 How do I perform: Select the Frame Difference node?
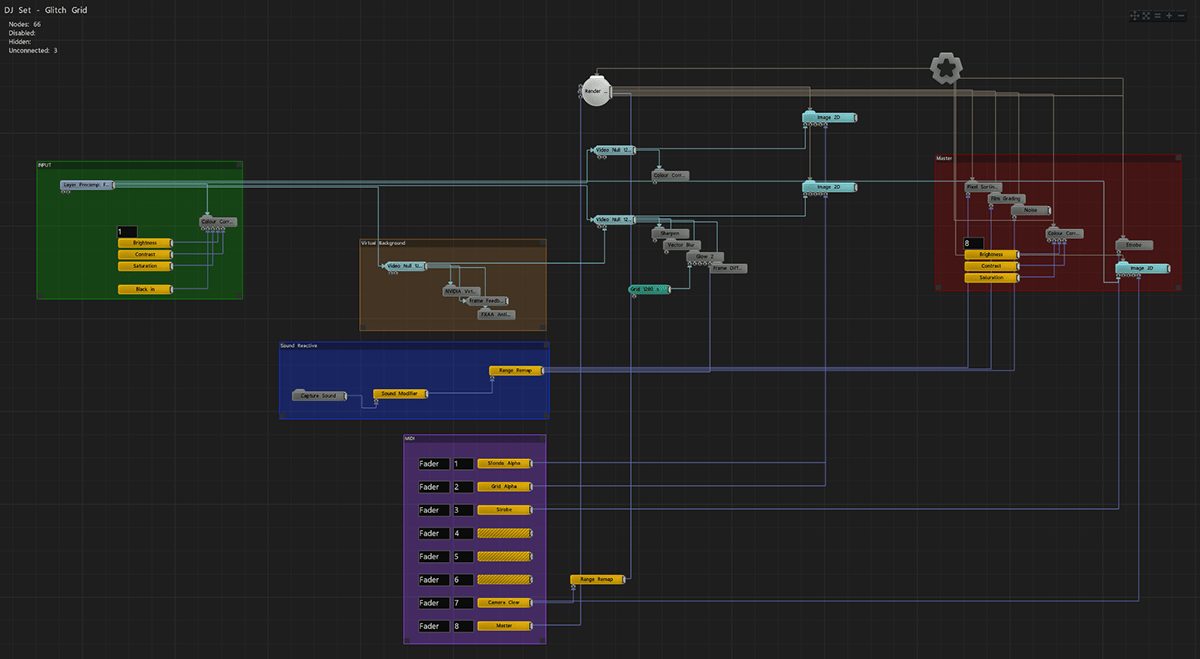click(728, 268)
